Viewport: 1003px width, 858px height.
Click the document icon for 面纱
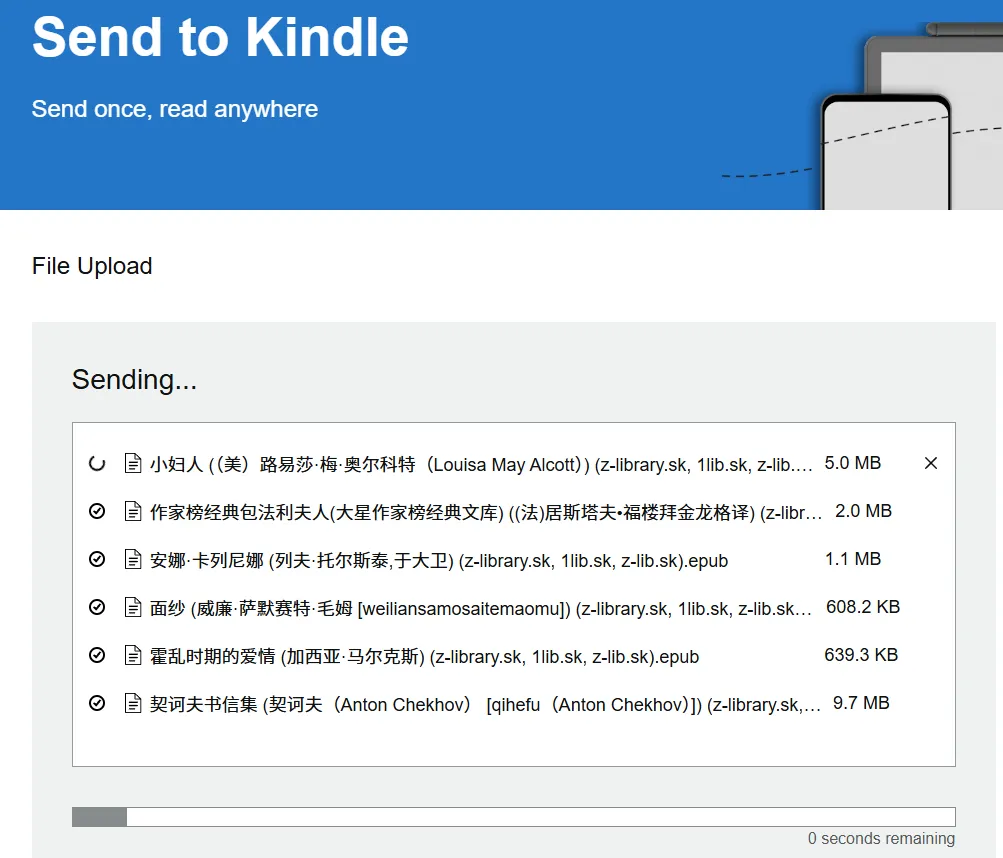(x=132, y=607)
